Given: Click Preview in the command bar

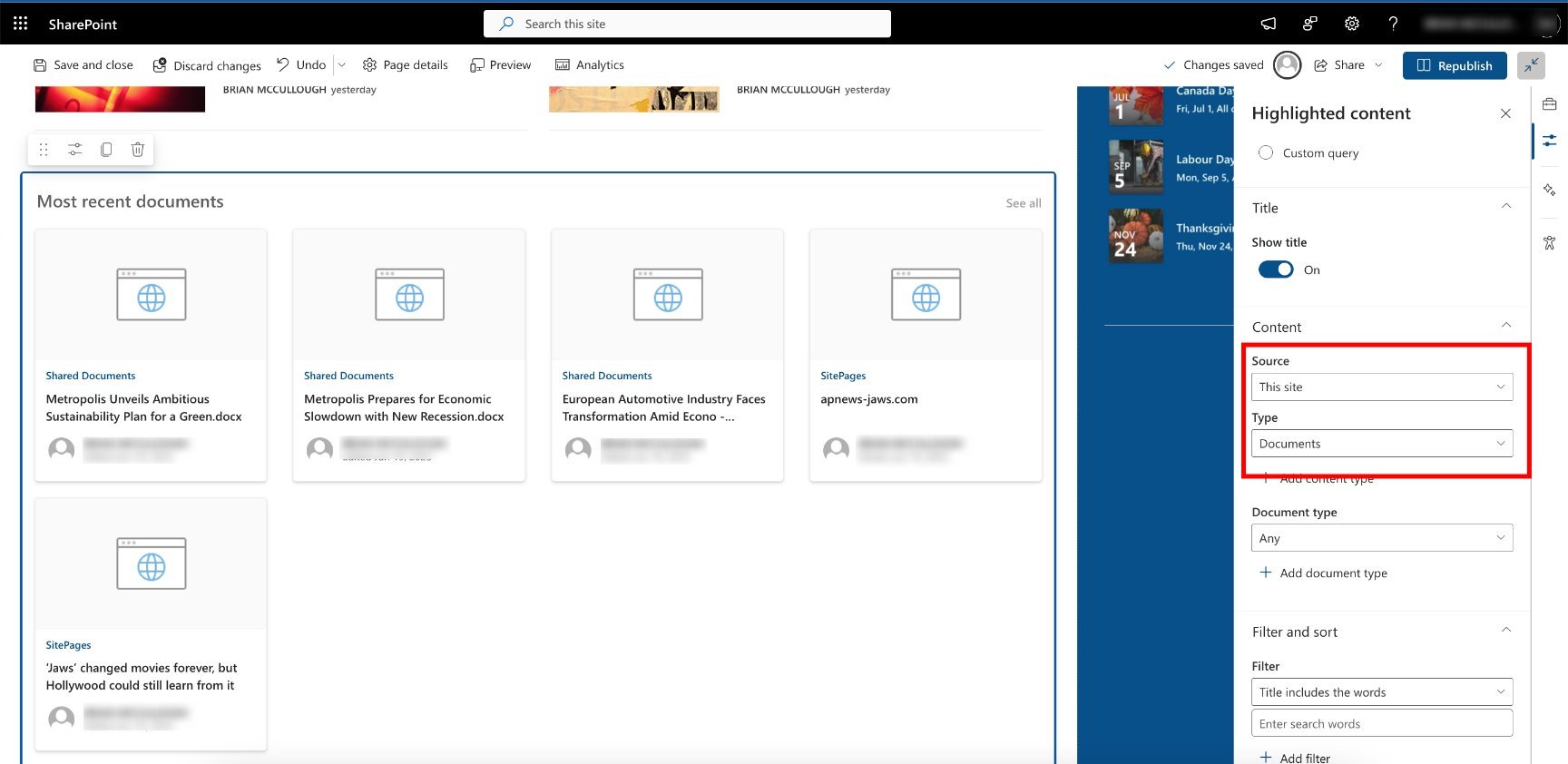Looking at the screenshot, I should (x=501, y=65).
